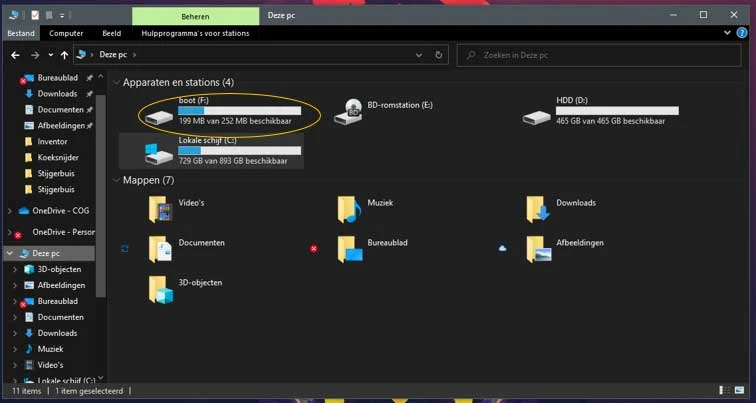Click '199 MB van 252 MB beschikbaar' text
This screenshot has width=756, height=403.
[235, 121]
